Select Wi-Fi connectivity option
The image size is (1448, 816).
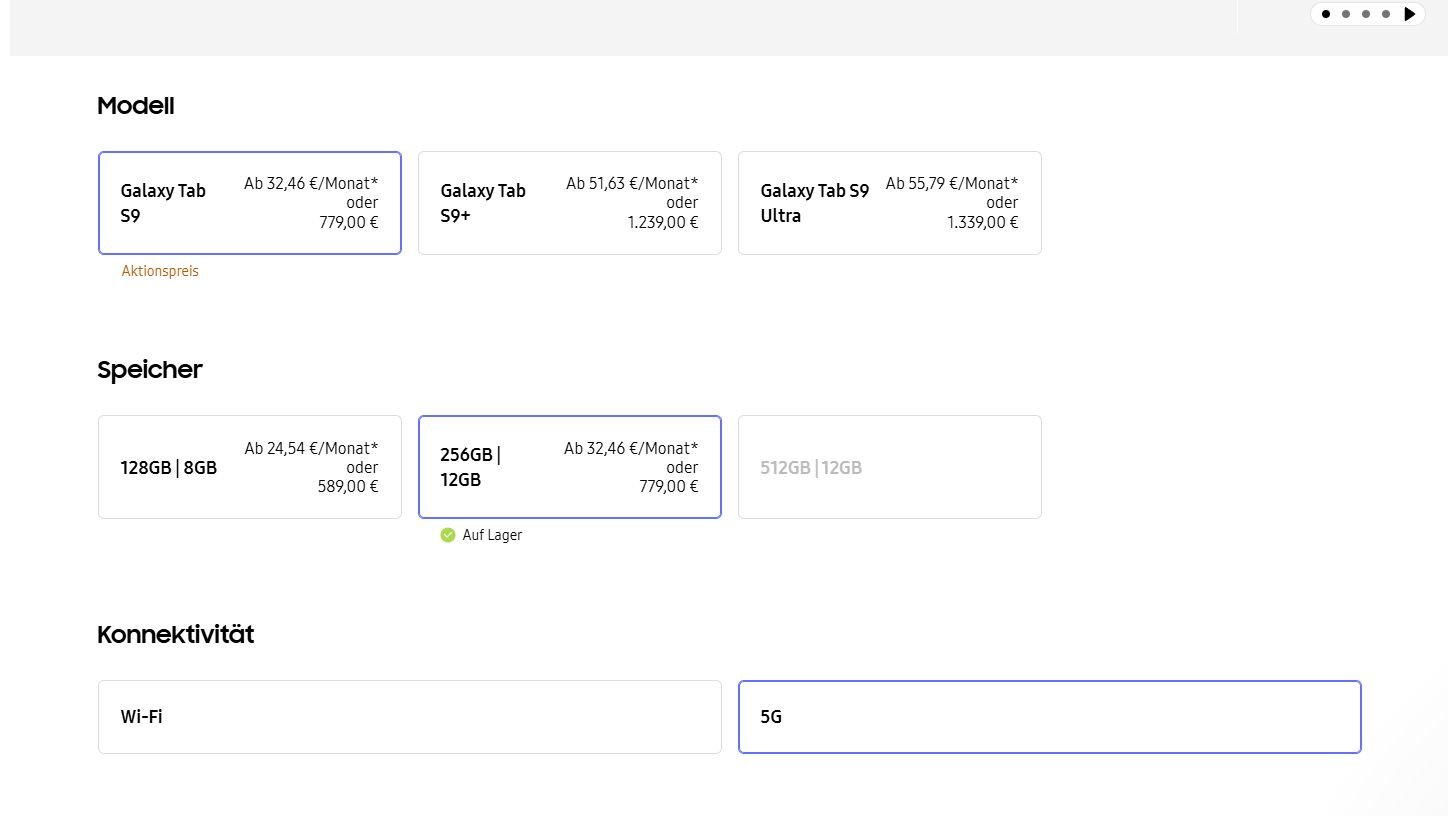pyautogui.click(x=410, y=717)
